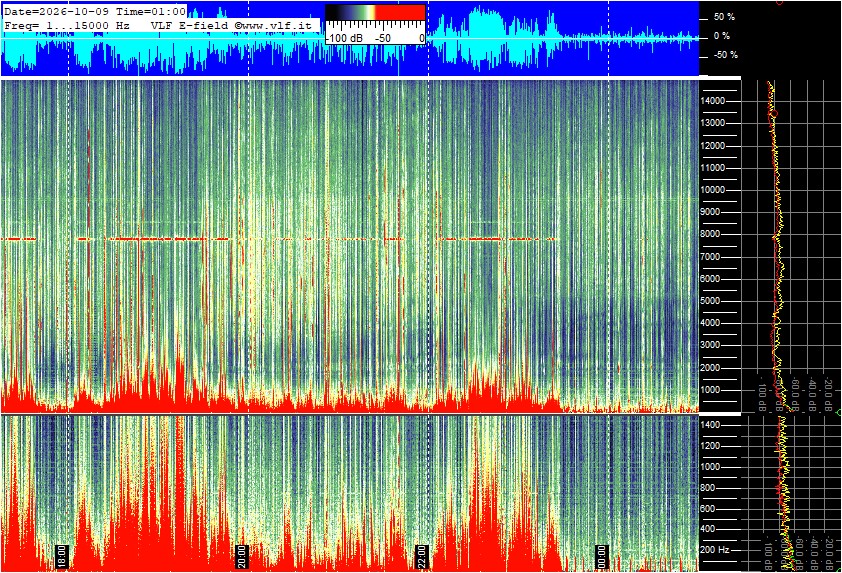
Task: Click the 8000 frequency axis label
Action: pyautogui.click(x=711, y=234)
